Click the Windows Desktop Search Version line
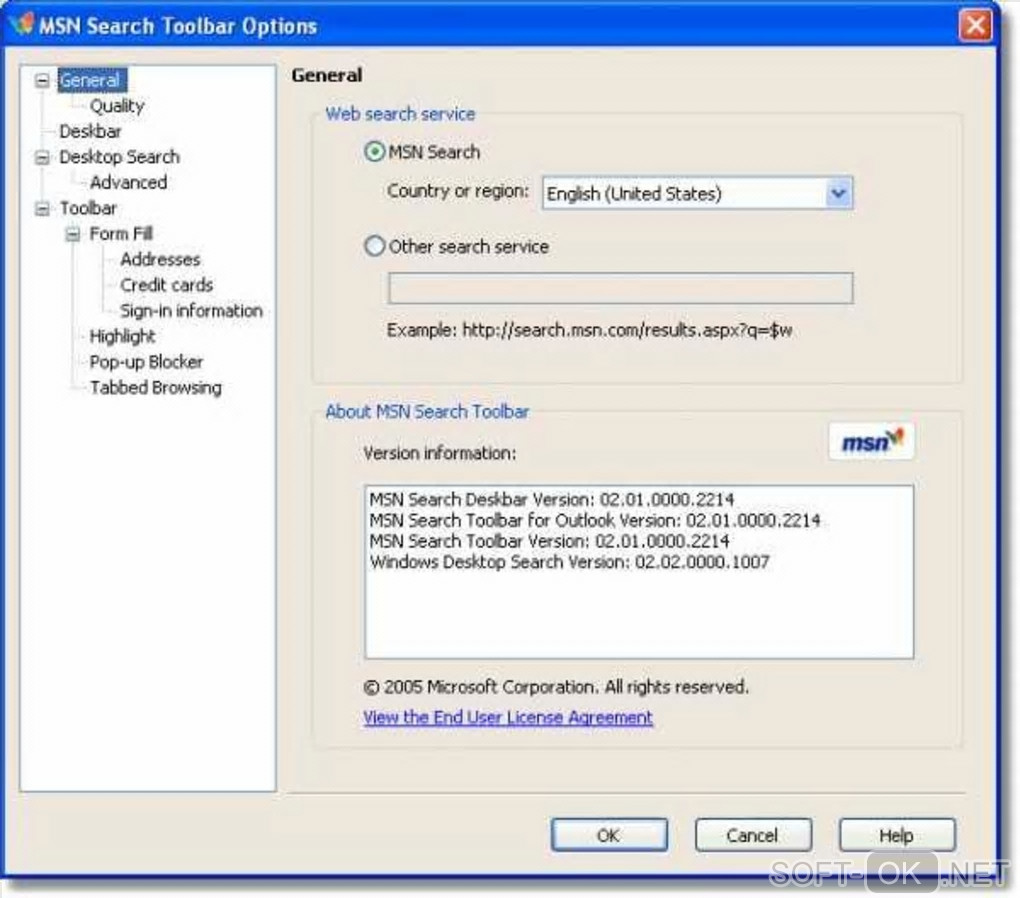The height and width of the screenshot is (898, 1020). pos(569,562)
